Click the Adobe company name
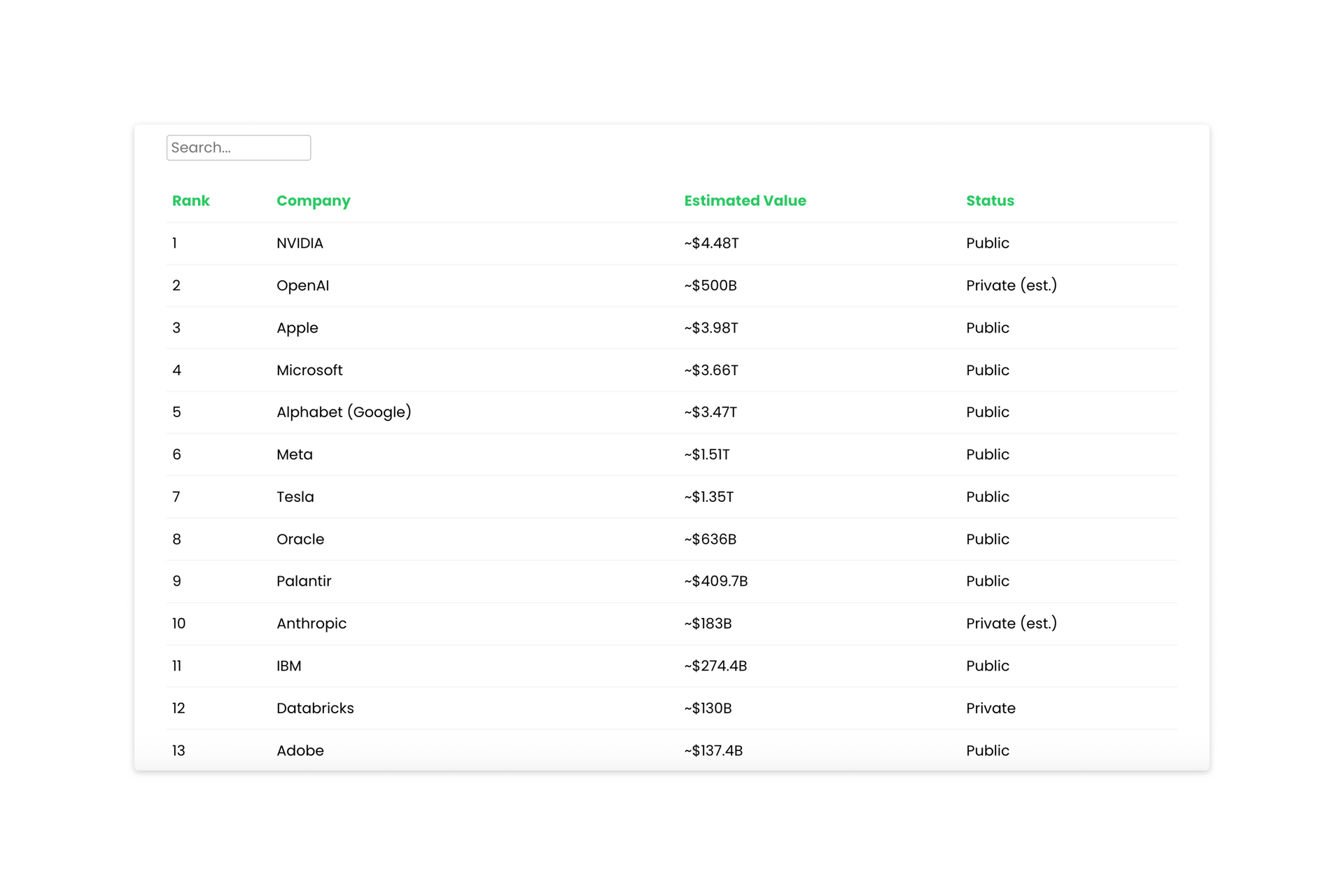 point(300,750)
